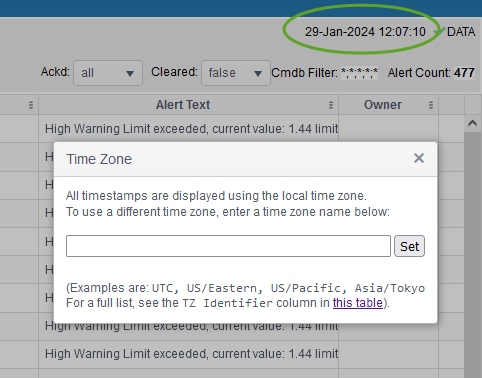Click the Cmdb Filter value
Image resolution: width=482 pixels, height=378 pixels.
[359, 73]
